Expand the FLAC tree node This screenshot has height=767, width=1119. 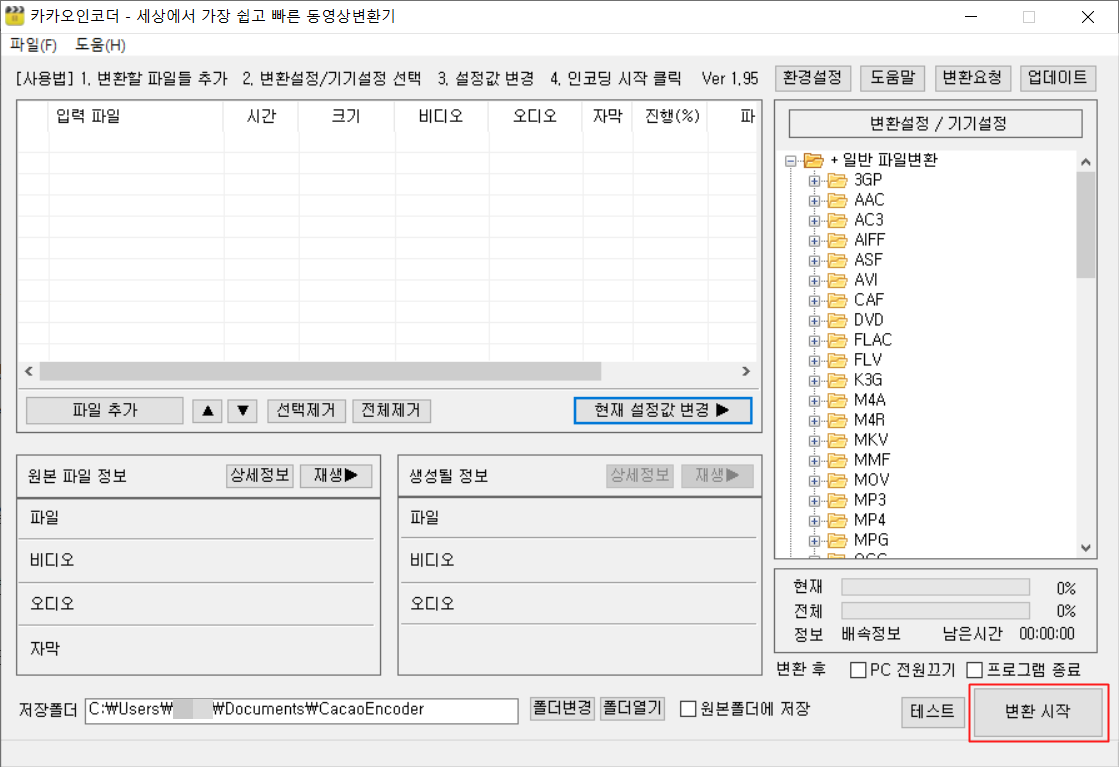pos(814,340)
